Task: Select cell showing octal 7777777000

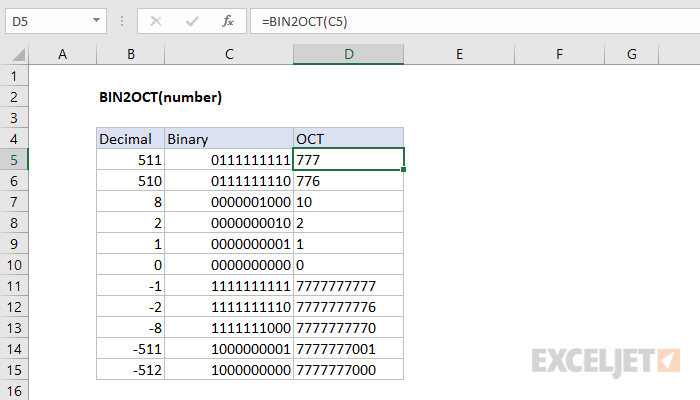Action: pos(348,370)
